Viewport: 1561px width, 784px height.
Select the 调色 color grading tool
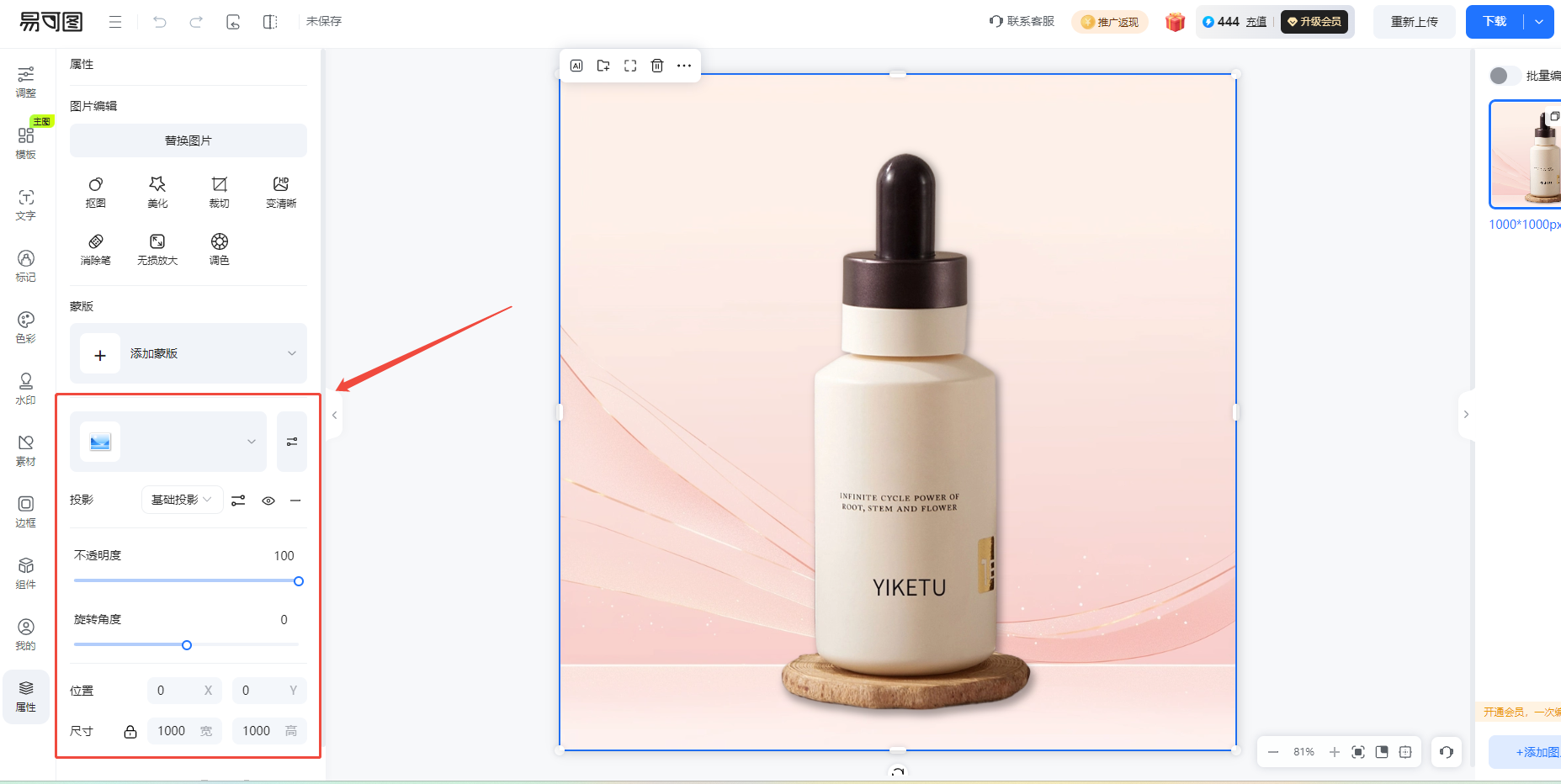point(219,249)
